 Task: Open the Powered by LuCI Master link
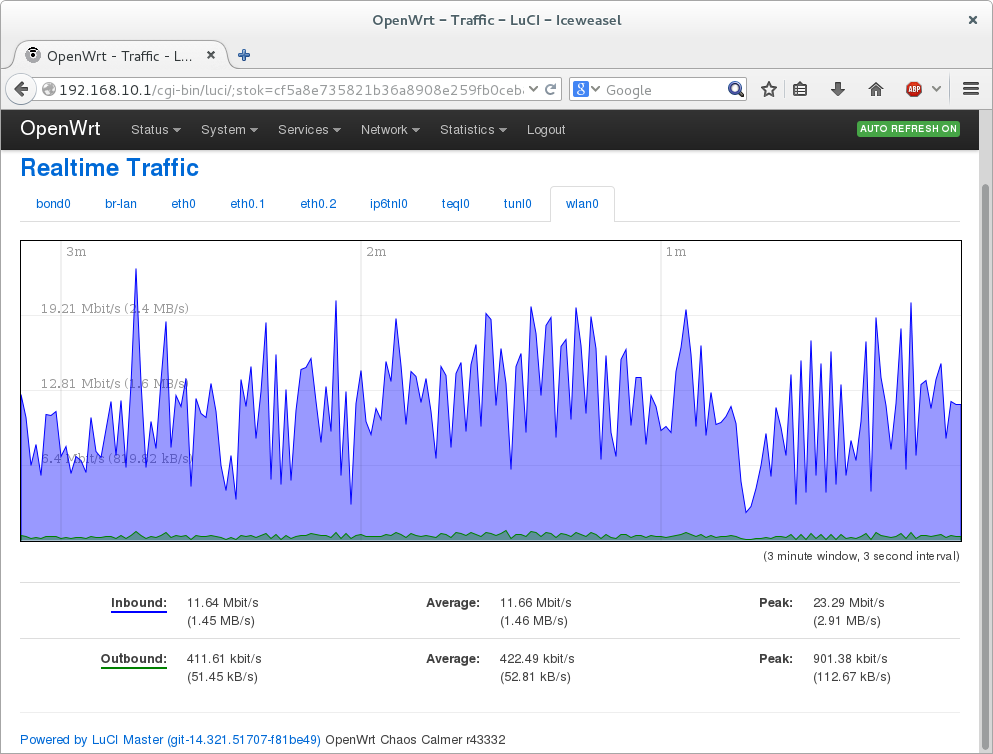tap(170, 739)
